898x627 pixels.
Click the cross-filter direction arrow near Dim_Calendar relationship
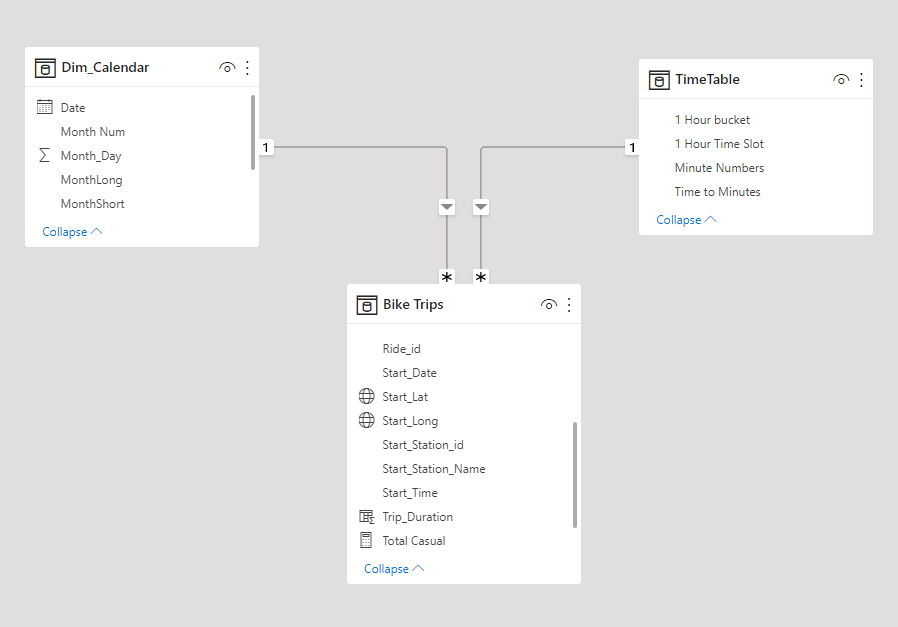click(447, 207)
